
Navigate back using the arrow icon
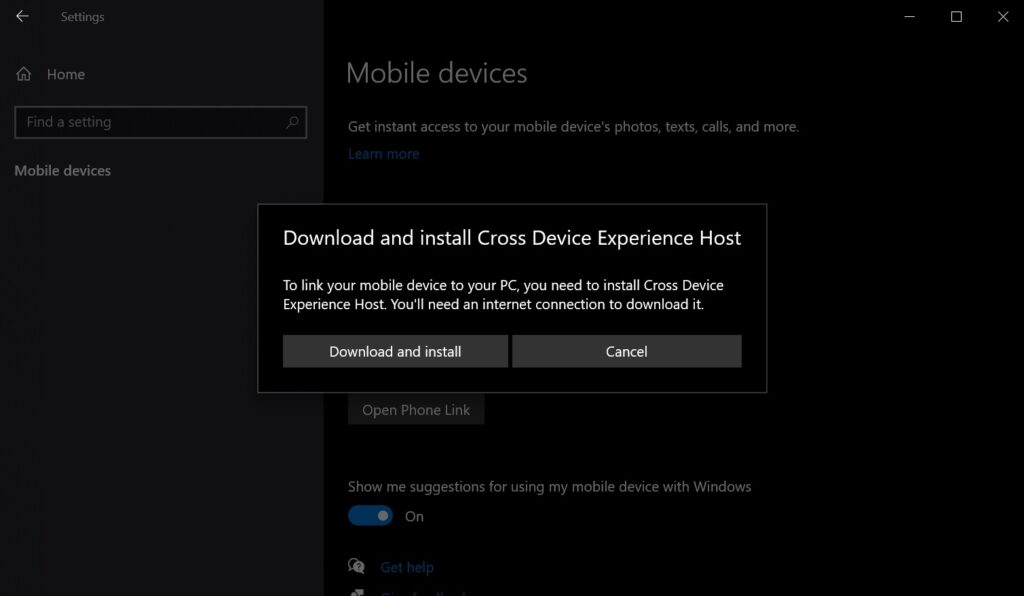[x=21, y=16]
